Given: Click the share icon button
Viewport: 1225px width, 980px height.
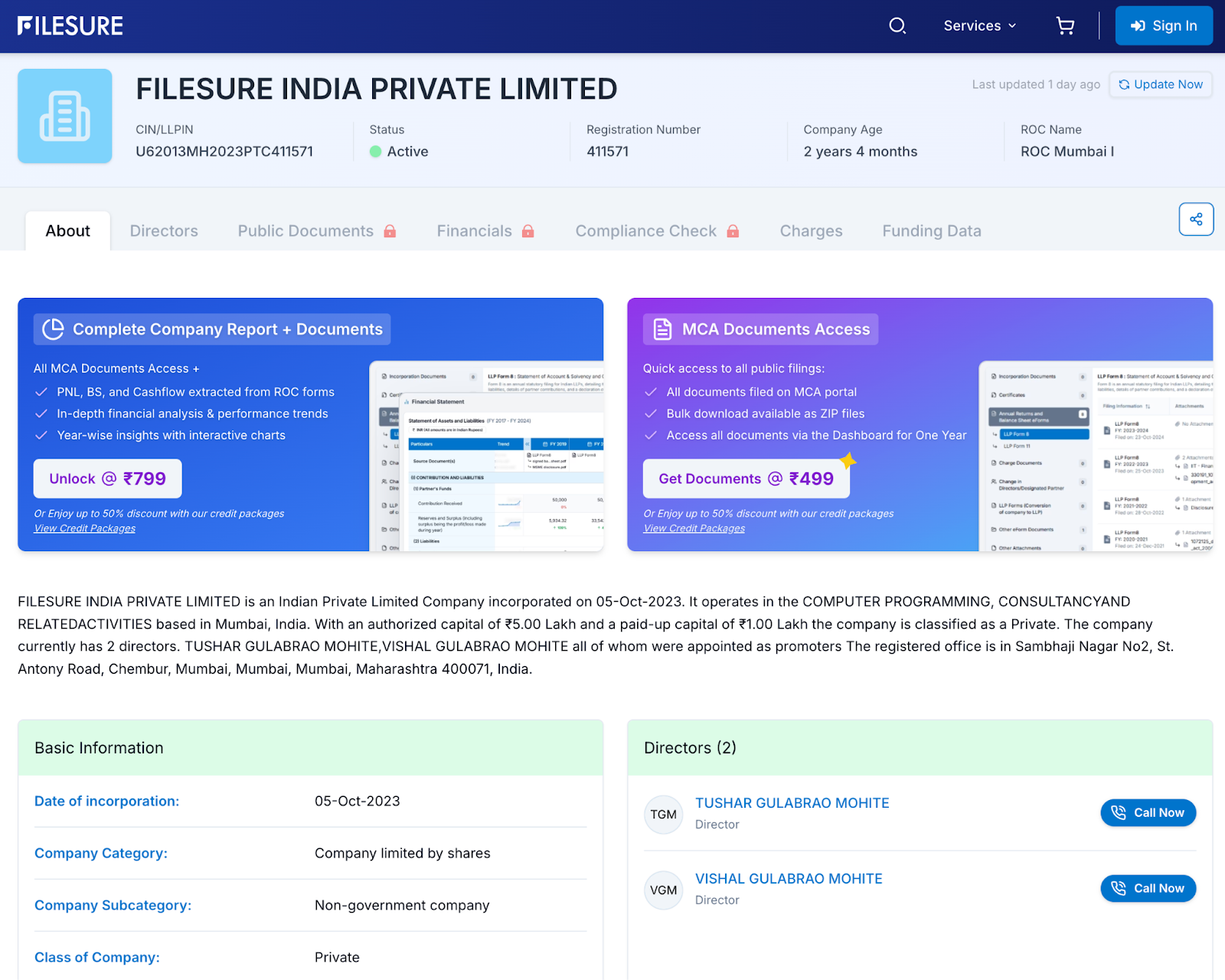Looking at the screenshot, I should click(1196, 220).
